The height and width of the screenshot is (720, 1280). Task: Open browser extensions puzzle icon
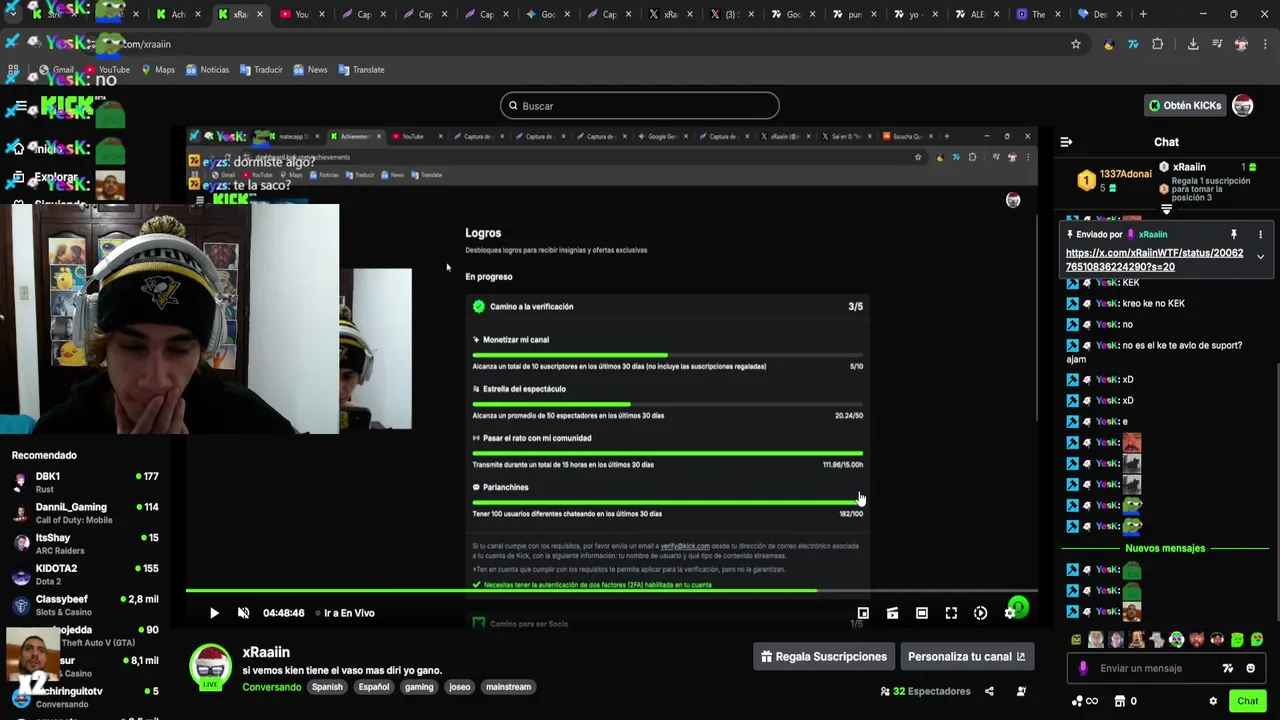coord(1158,44)
